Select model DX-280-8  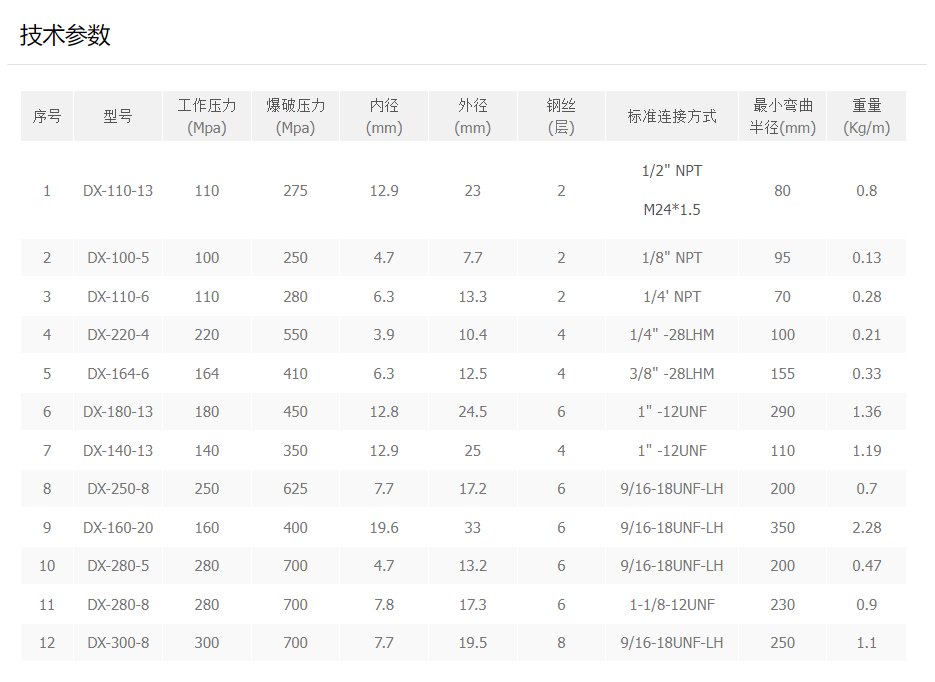pyautogui.click(x=118, y=604)
